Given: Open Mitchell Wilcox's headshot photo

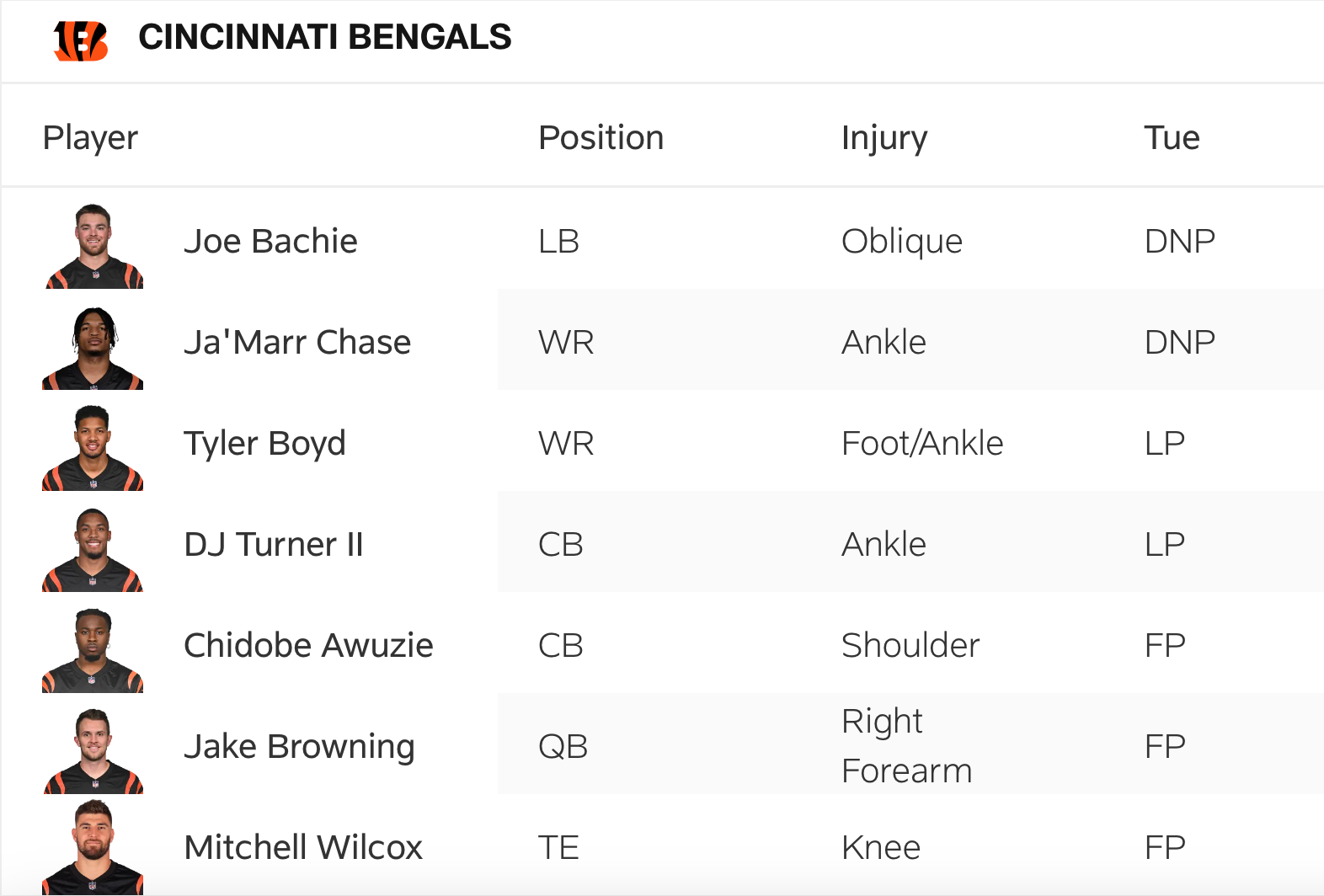Looking at the screenshot, I should tap(93, 847).
